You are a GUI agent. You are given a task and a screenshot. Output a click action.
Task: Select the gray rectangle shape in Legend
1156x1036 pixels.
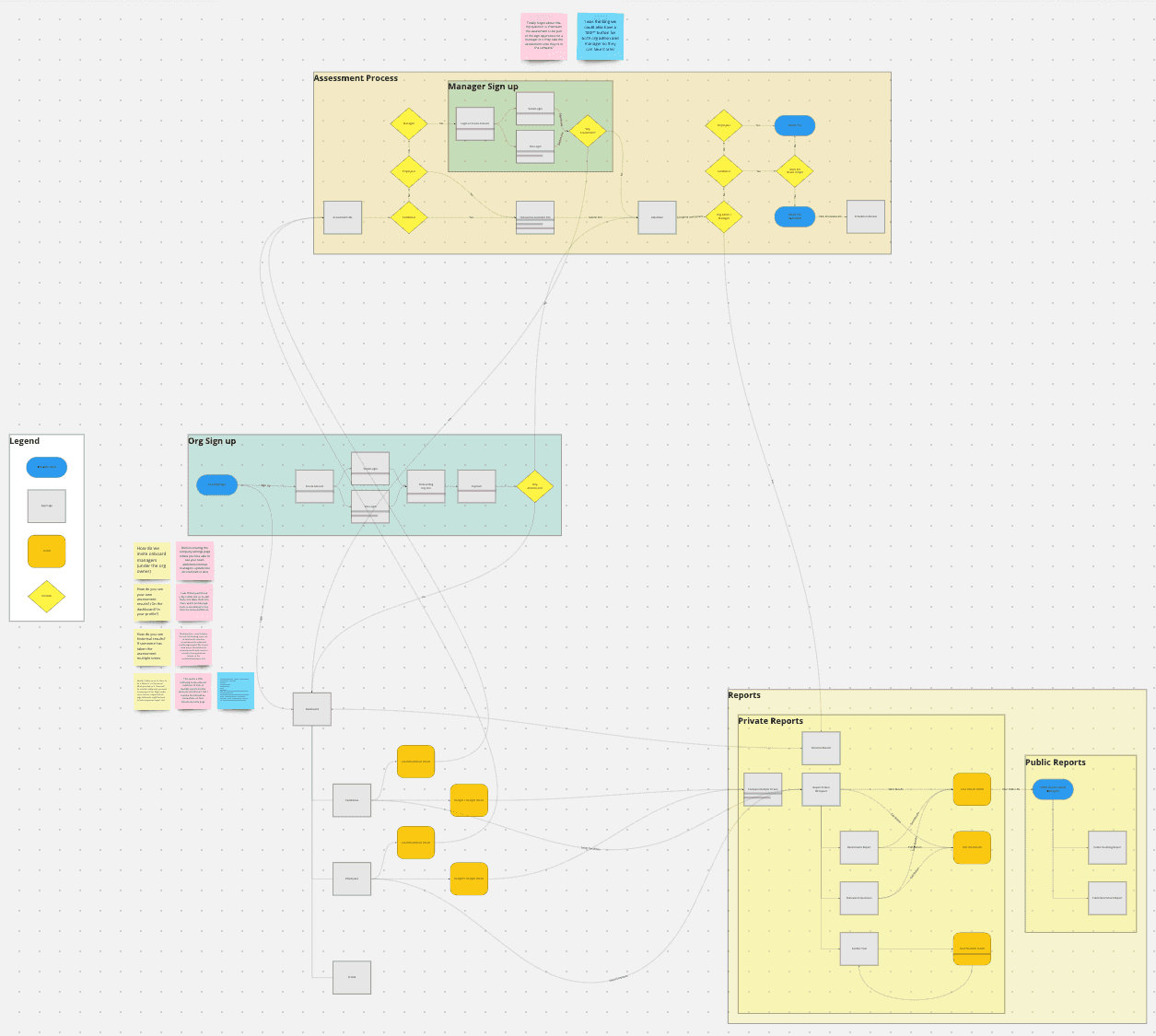(x=47, y=506)
